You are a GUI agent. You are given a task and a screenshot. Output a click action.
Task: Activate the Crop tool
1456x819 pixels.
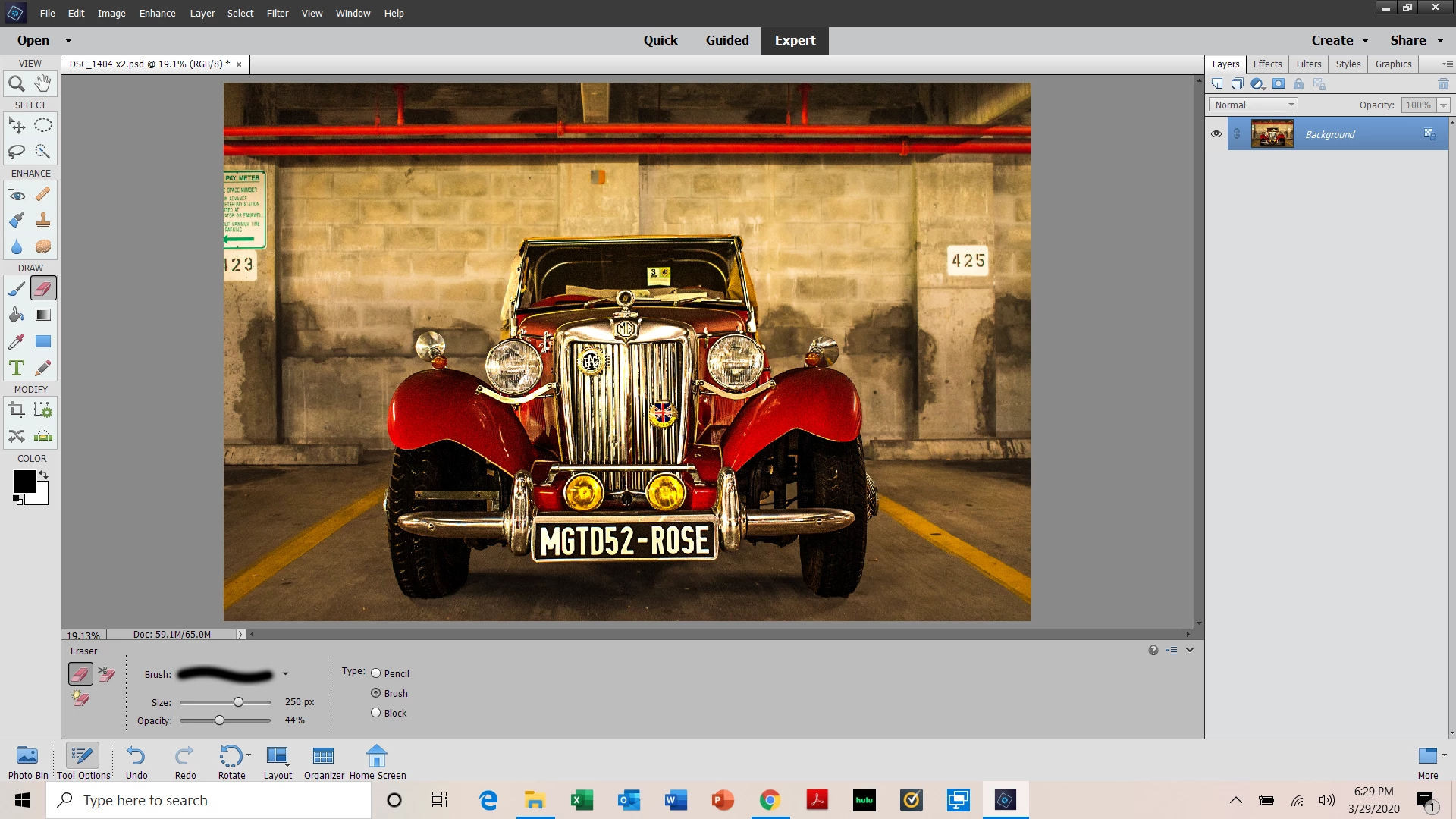pos(16,410)
